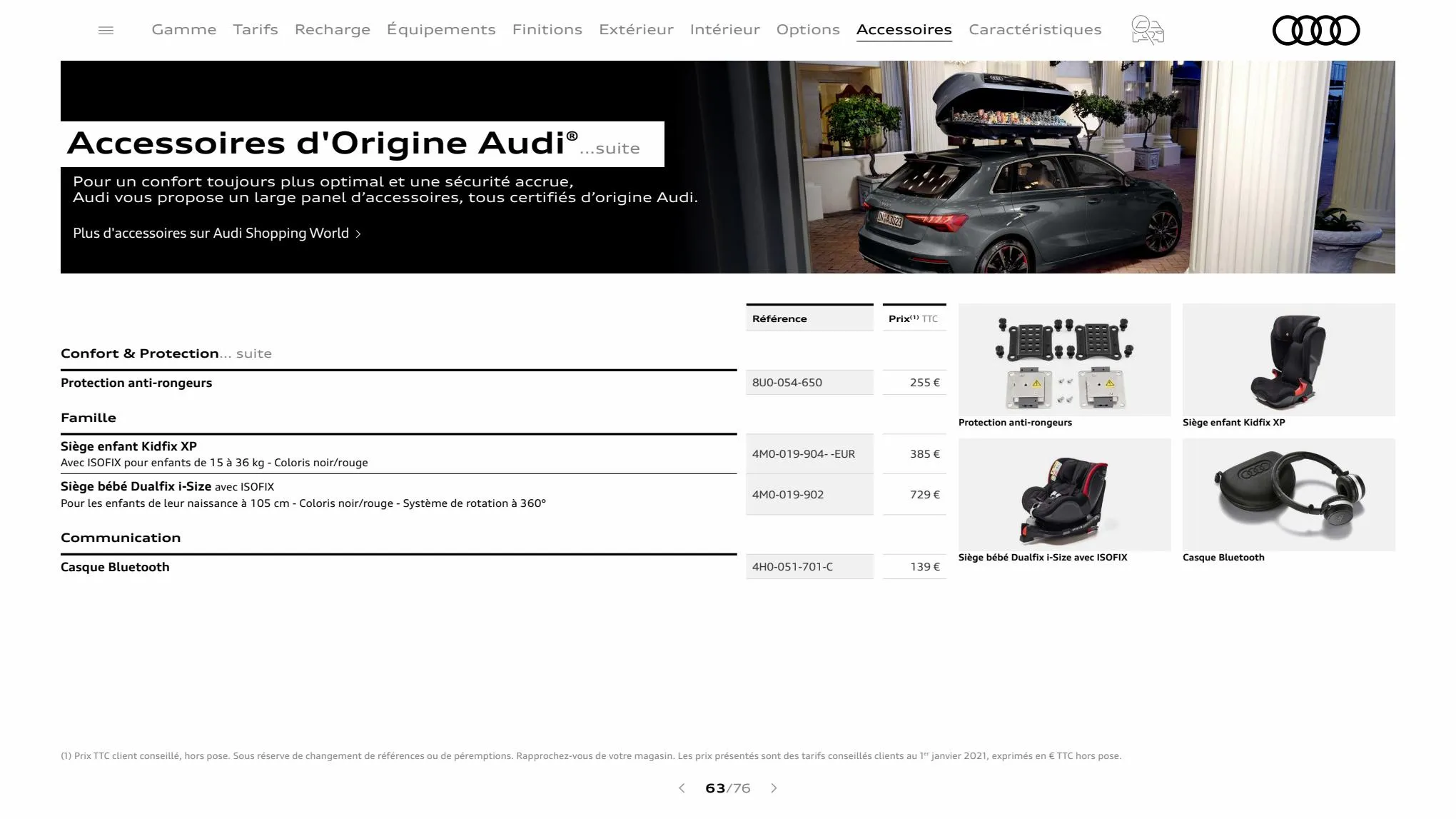The height and width of the screenshot is (819, 1456).
Task: Click caption under Casque Bluetooth image
Action: pos(1223,558)
